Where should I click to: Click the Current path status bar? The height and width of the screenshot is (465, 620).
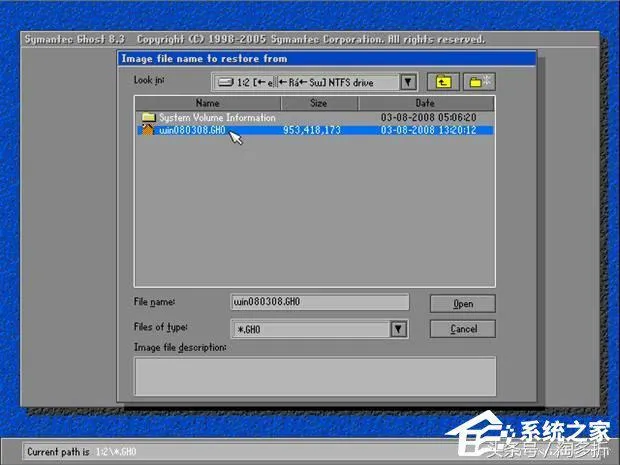click(x=237, y=452)
